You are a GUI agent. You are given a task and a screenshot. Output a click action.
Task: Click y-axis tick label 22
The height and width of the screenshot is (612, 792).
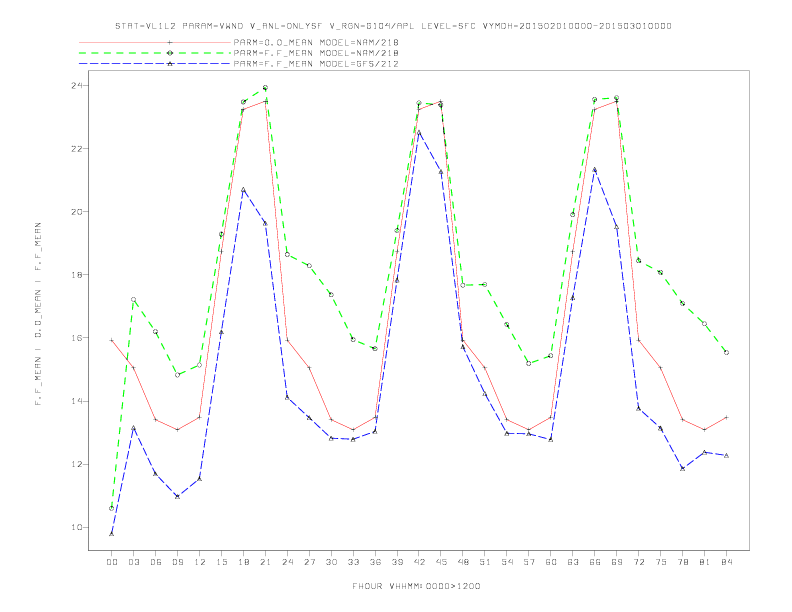pos(77,148)
